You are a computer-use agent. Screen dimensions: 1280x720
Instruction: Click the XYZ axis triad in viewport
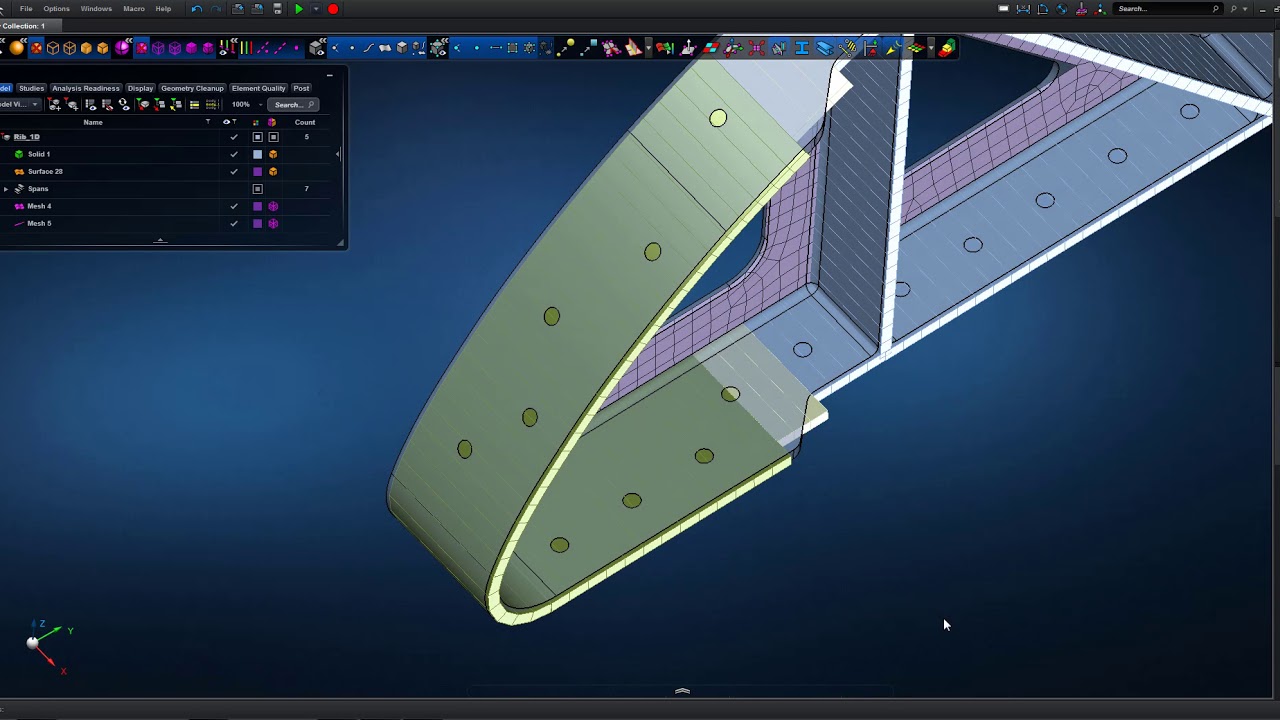click(47, 645)
